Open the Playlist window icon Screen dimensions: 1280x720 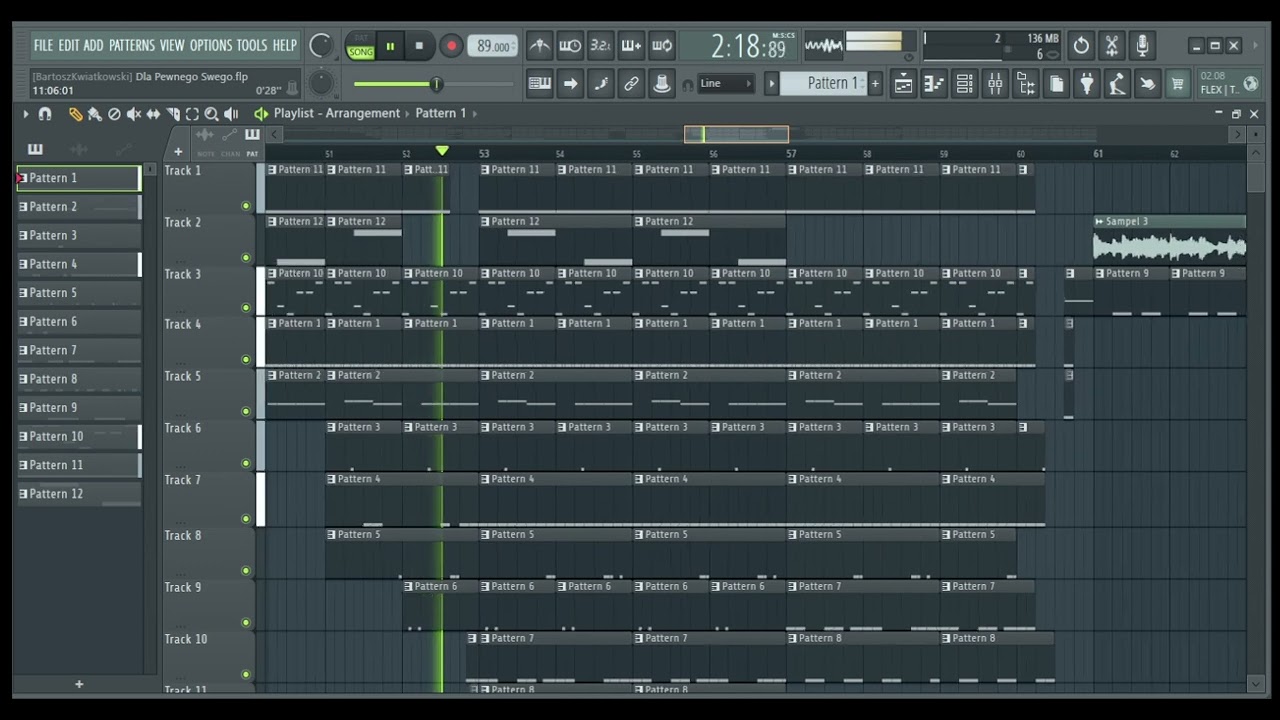[x=903, y=84]
